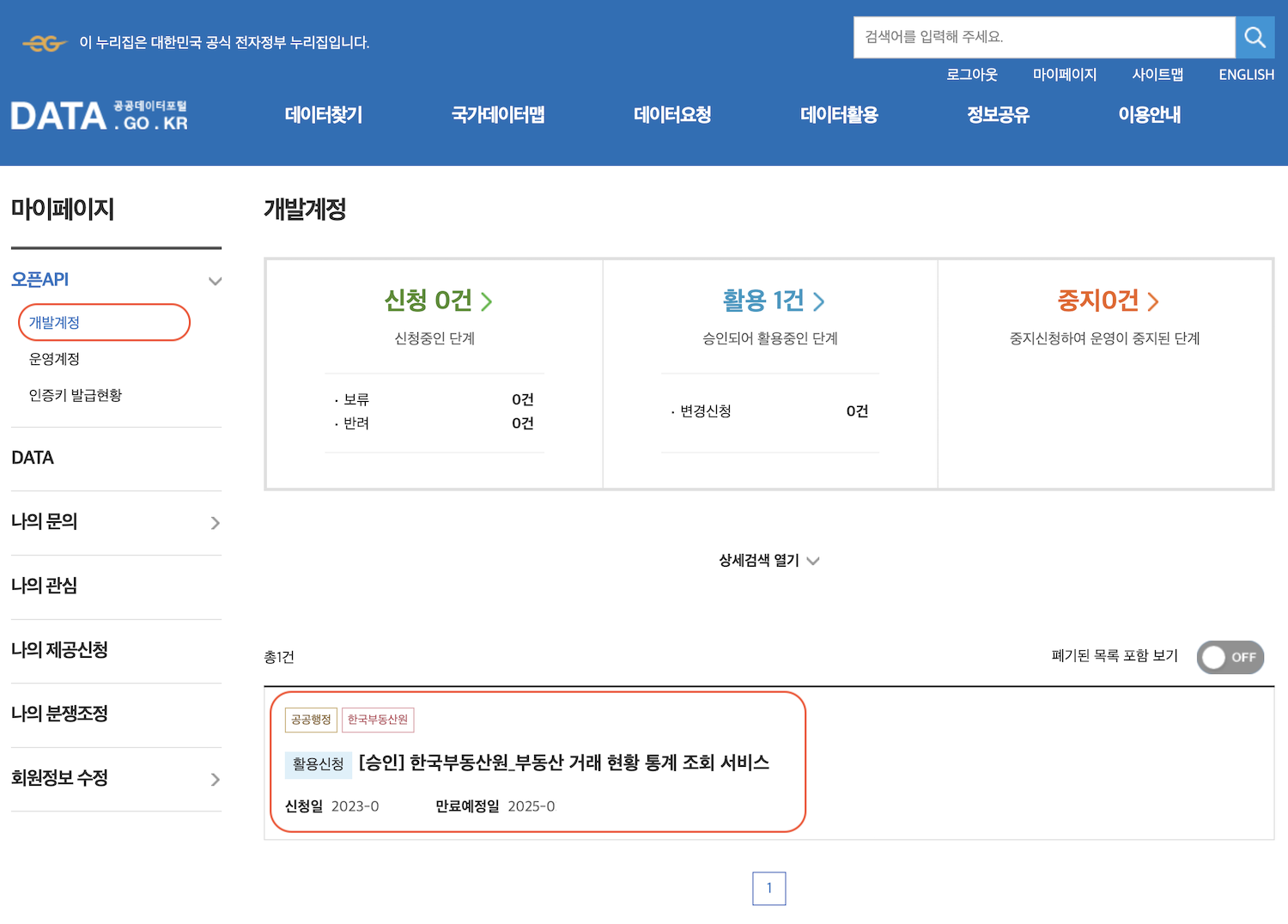Open 한국부동산원_부동산 거래 현황 통계 조회 서비스

pos(564,763)
